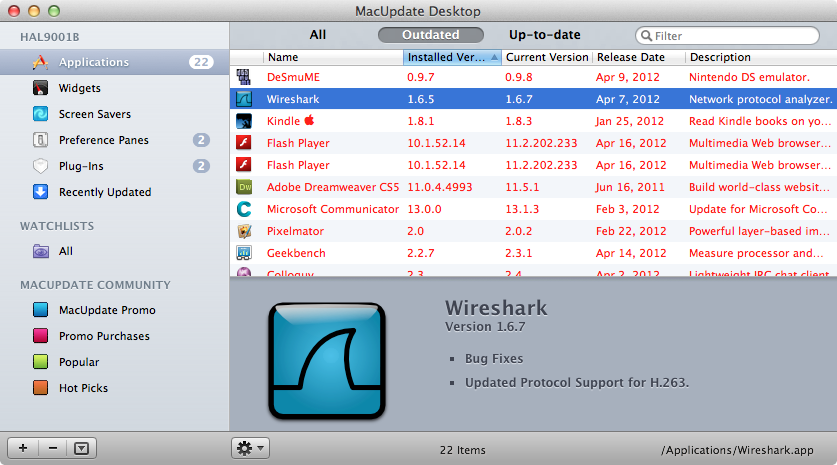
Task: Click the Wireshark row icon
Action: tap(244, 99)
